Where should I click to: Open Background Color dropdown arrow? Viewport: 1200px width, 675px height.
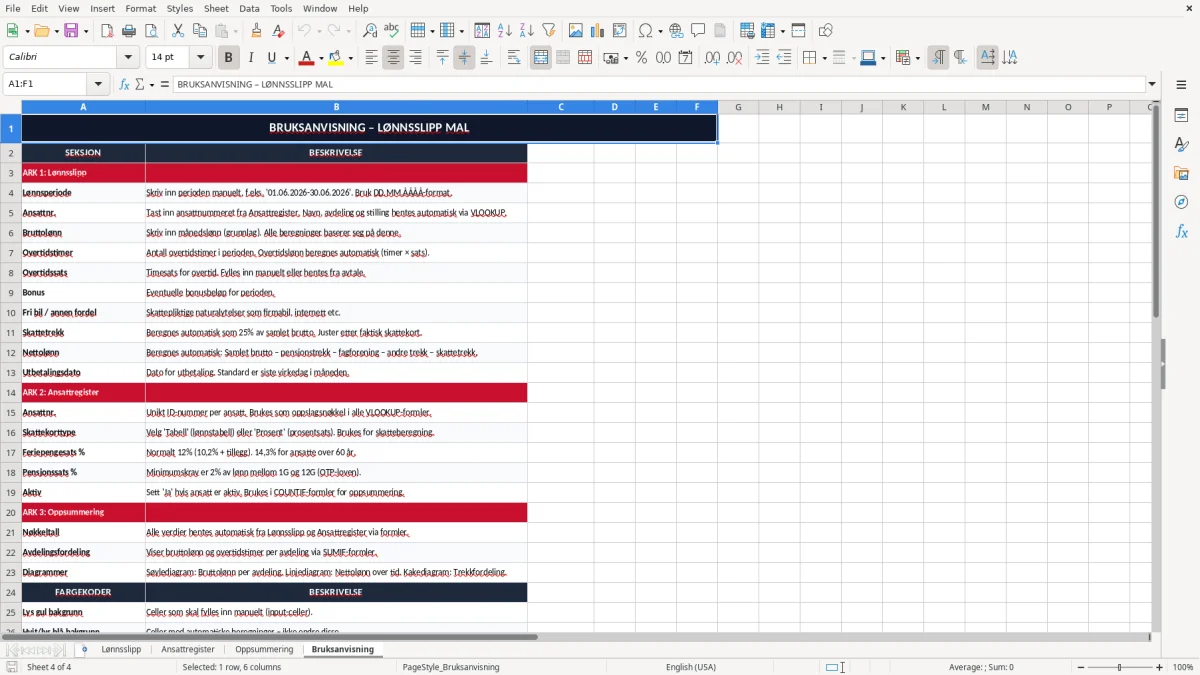(x=350, y=58)
